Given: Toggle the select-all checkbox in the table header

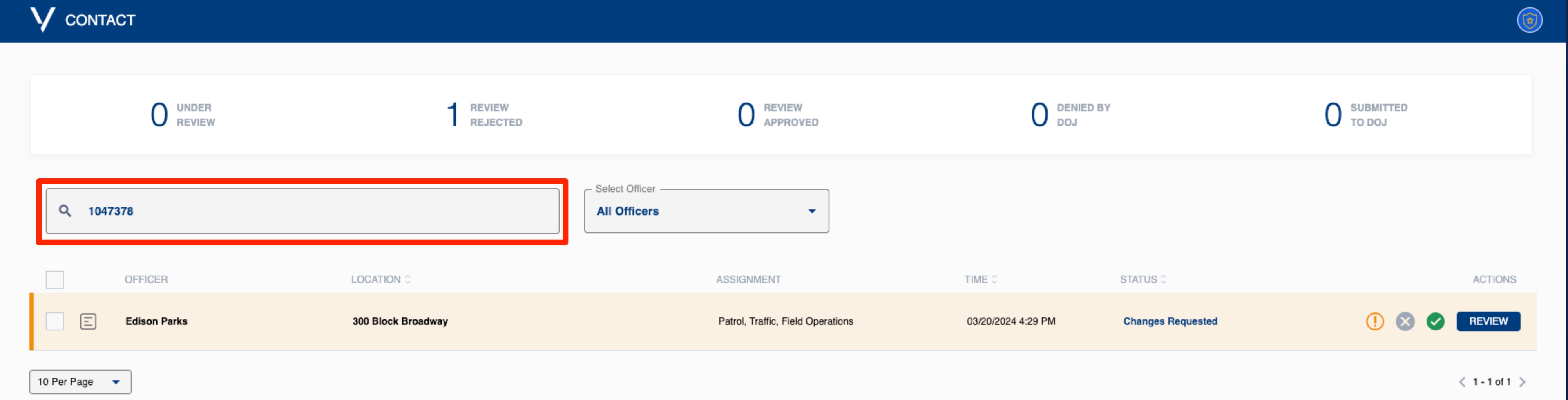Looking at the screenshot, I should [55, 279].
